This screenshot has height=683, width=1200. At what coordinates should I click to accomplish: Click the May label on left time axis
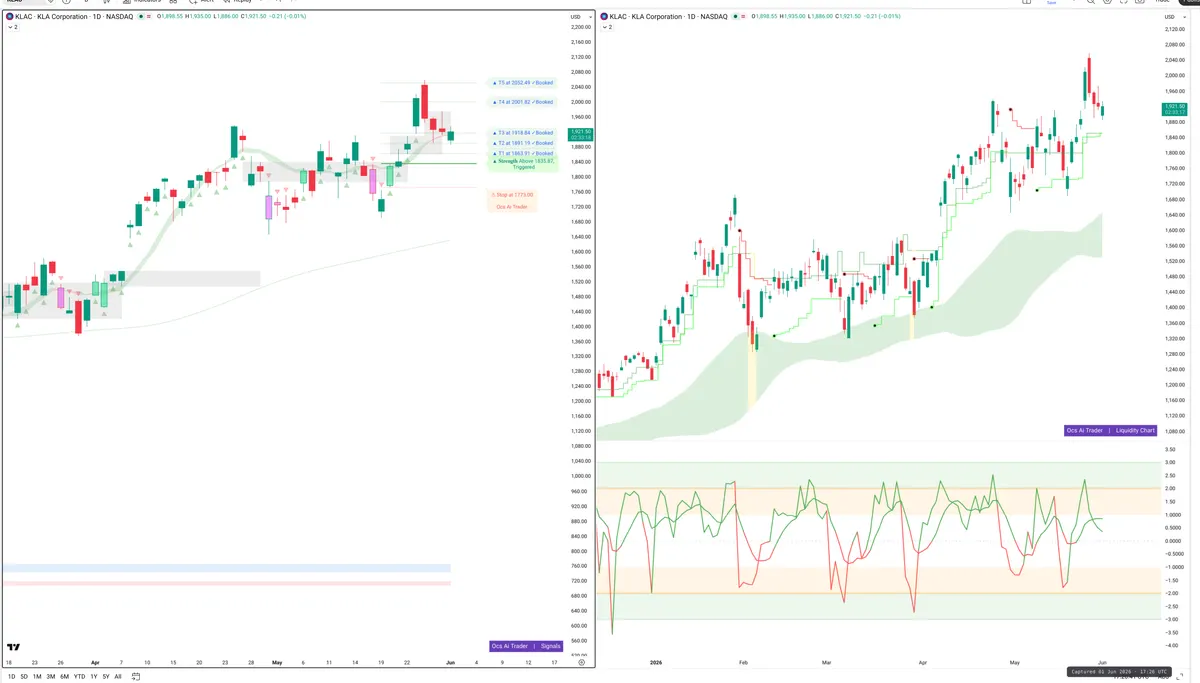277,662
